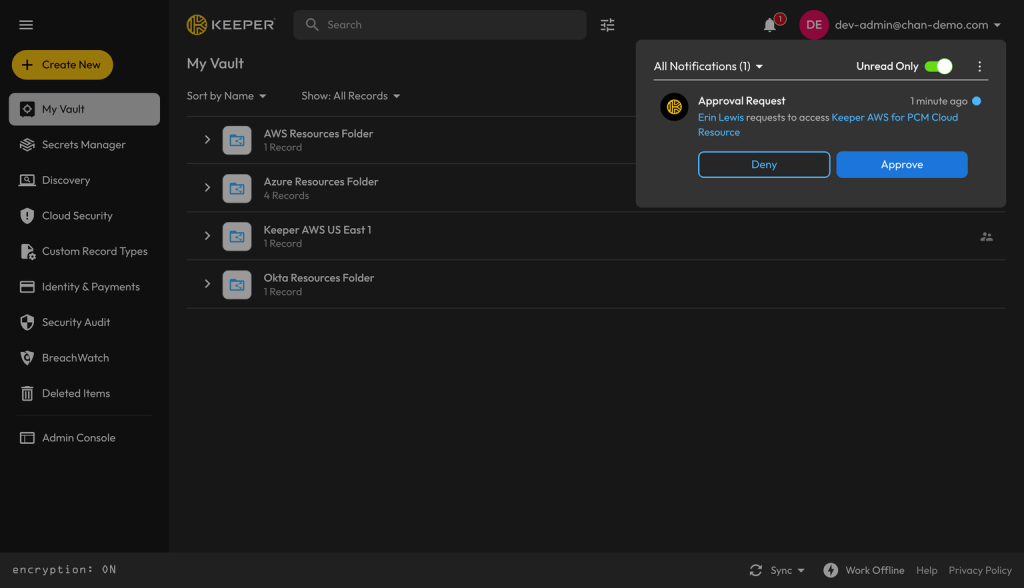Click the notification bell icon
Viewport: 1024px width, 588px height.
770,25
